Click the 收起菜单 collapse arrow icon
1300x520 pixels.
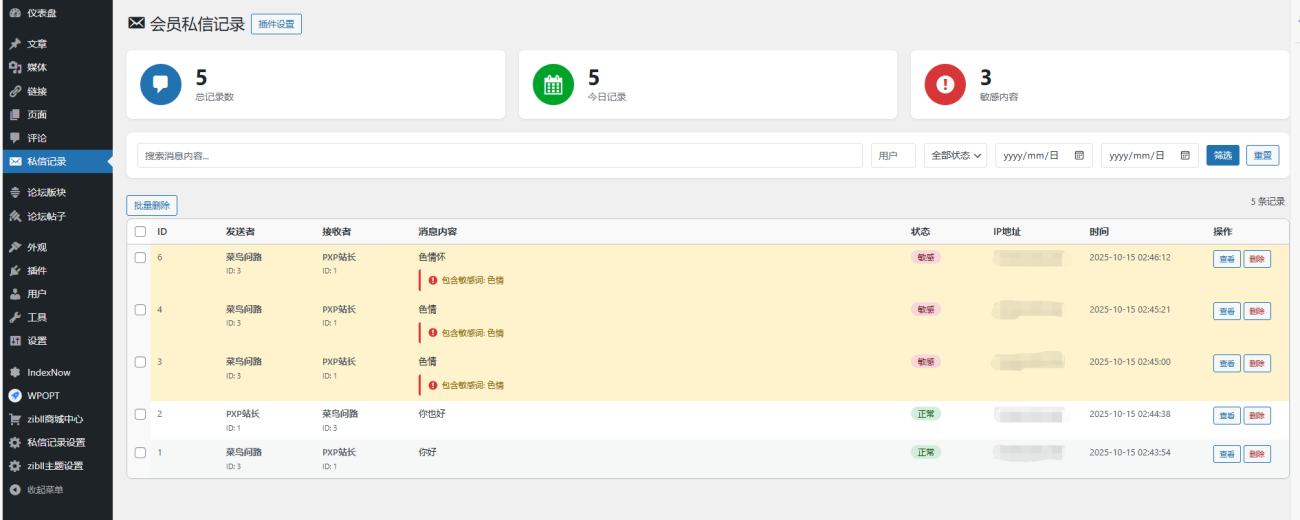15,489
